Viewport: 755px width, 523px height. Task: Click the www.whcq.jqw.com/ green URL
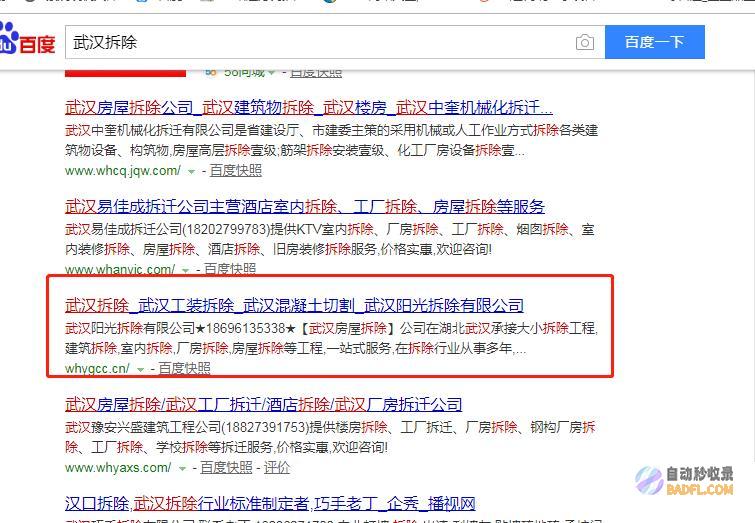123,170
